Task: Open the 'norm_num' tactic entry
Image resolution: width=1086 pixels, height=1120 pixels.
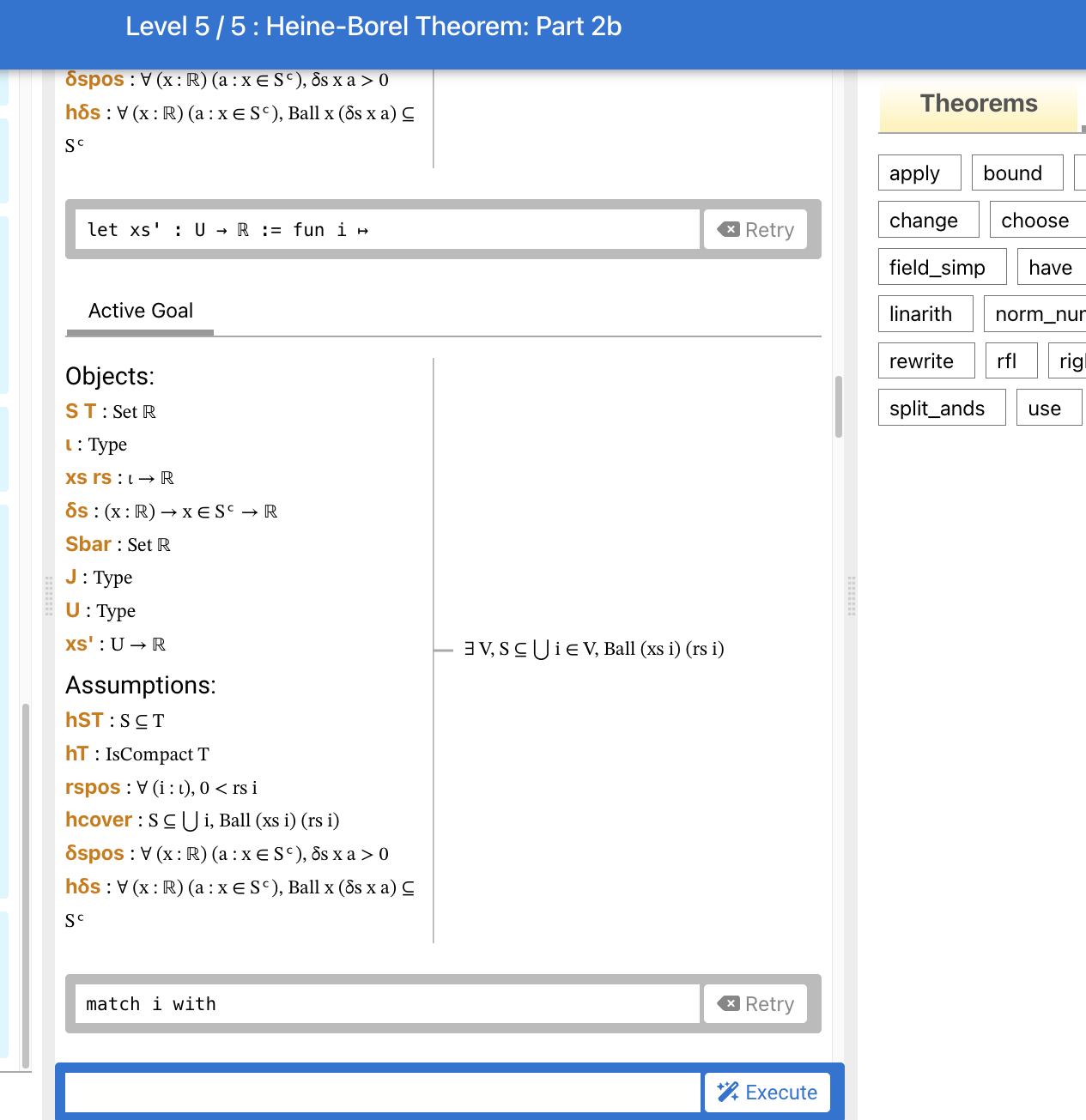Action: [1037, 313]
